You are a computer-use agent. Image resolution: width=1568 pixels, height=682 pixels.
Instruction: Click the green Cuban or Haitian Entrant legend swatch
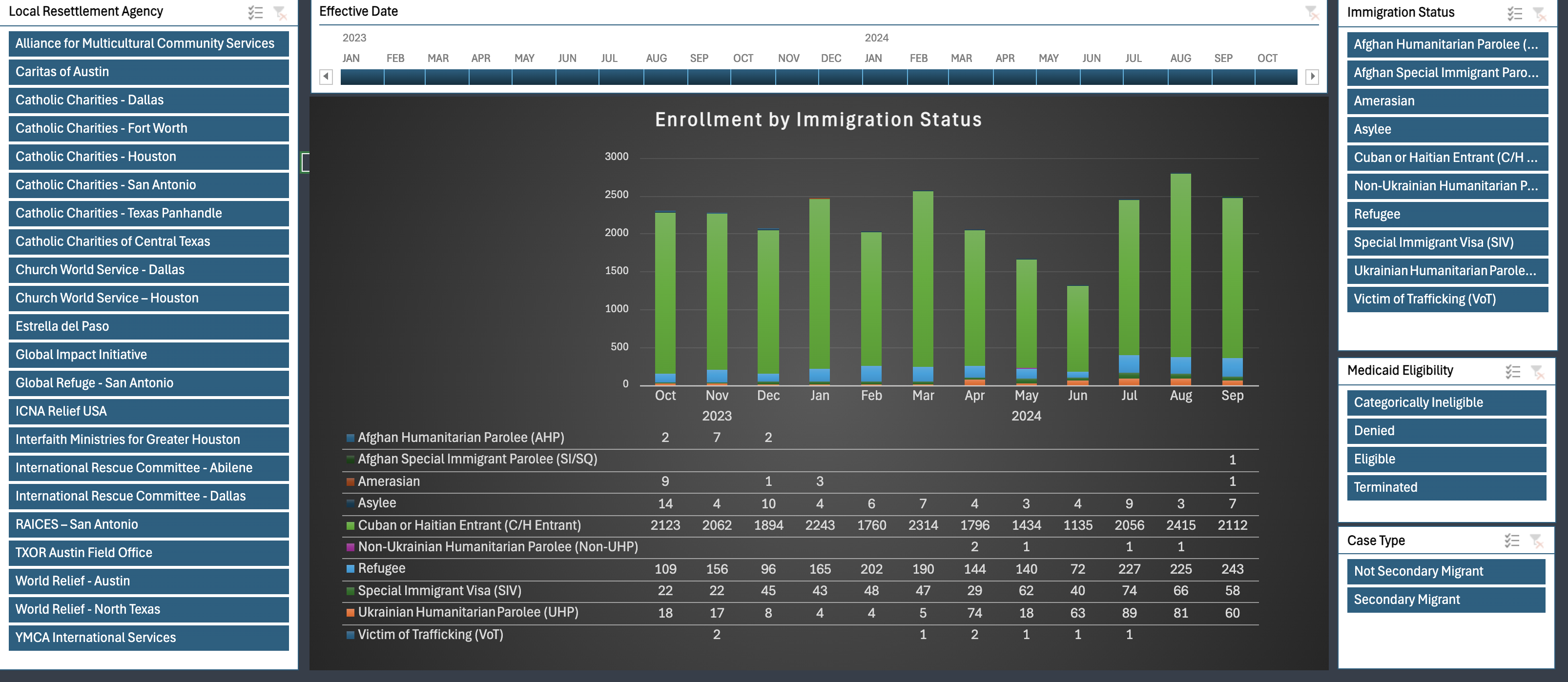click(350, 525)
